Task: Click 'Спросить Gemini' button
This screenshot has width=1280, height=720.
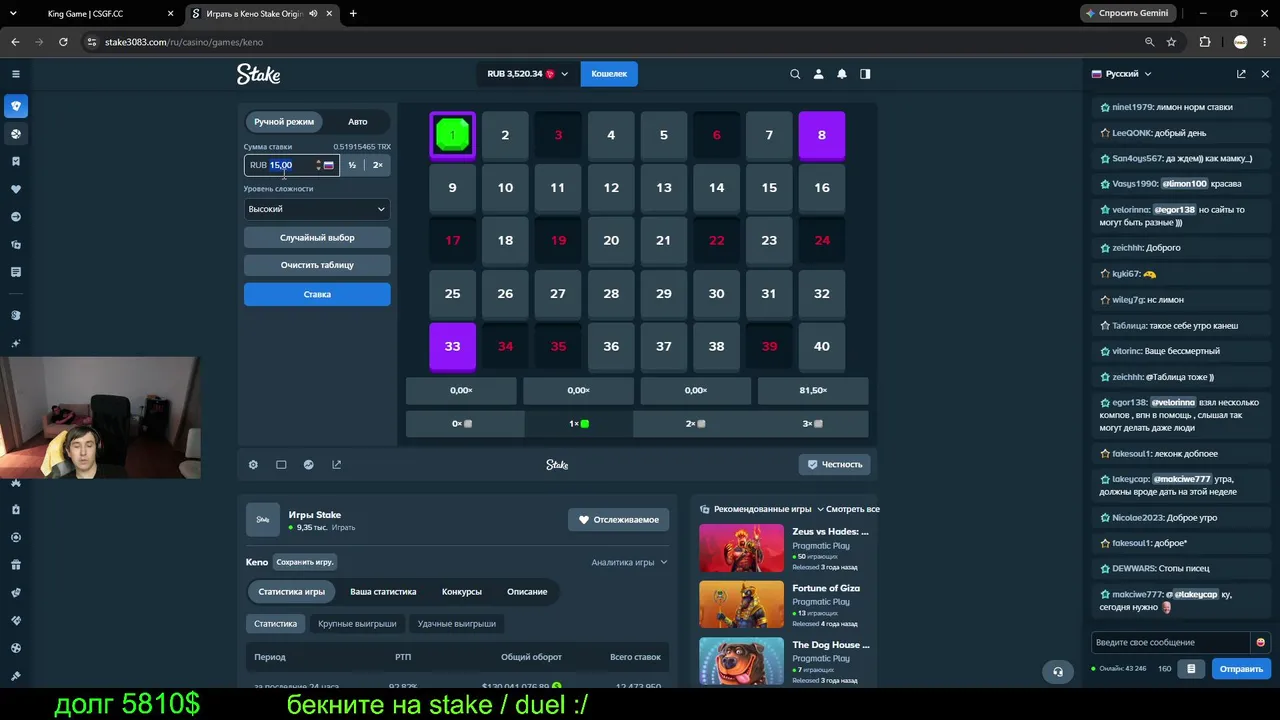Action: coord(1127,14)
